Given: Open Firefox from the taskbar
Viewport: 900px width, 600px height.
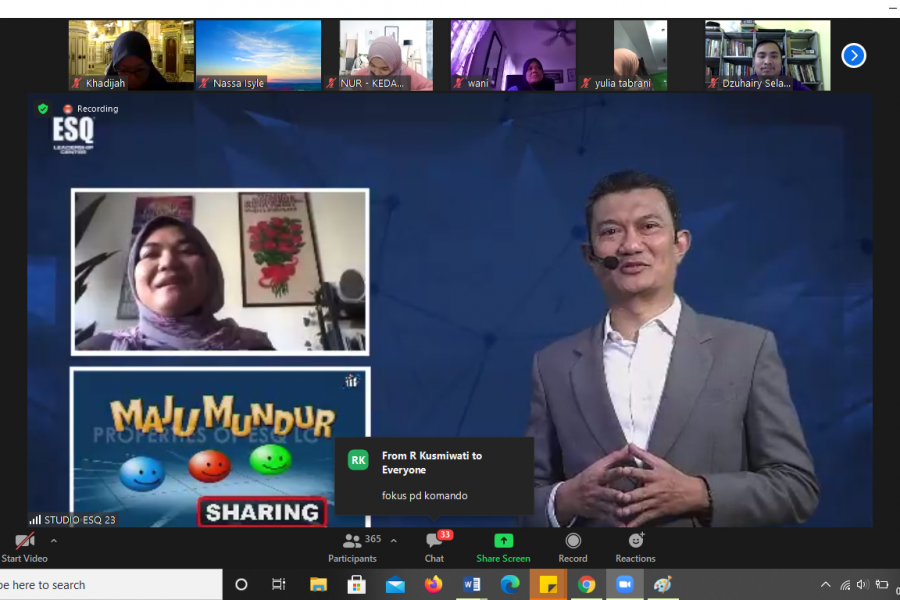Looking at the screenshot, I should click(x=433, y=585).
